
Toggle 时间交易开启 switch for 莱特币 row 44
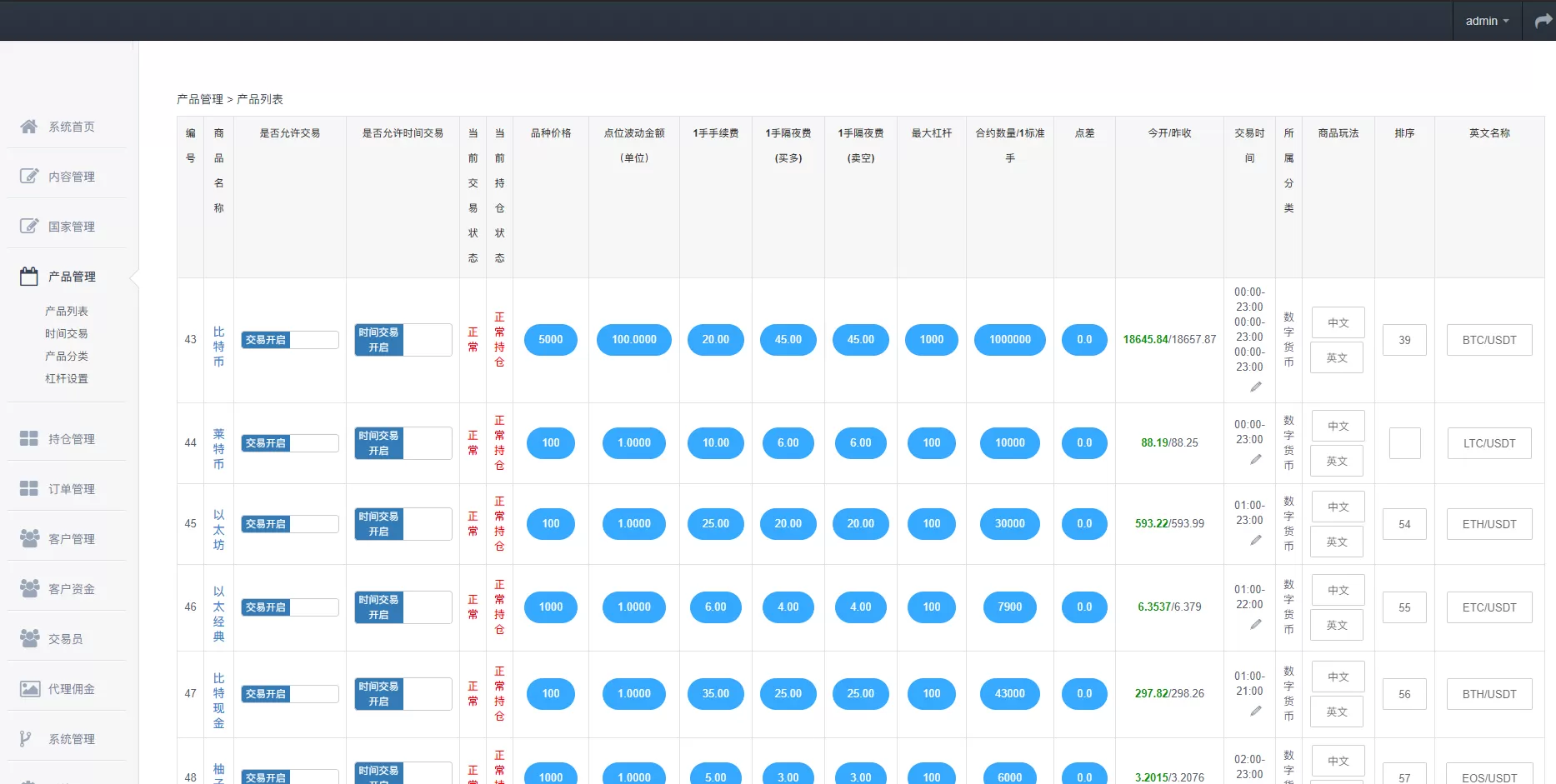(403, 443)
